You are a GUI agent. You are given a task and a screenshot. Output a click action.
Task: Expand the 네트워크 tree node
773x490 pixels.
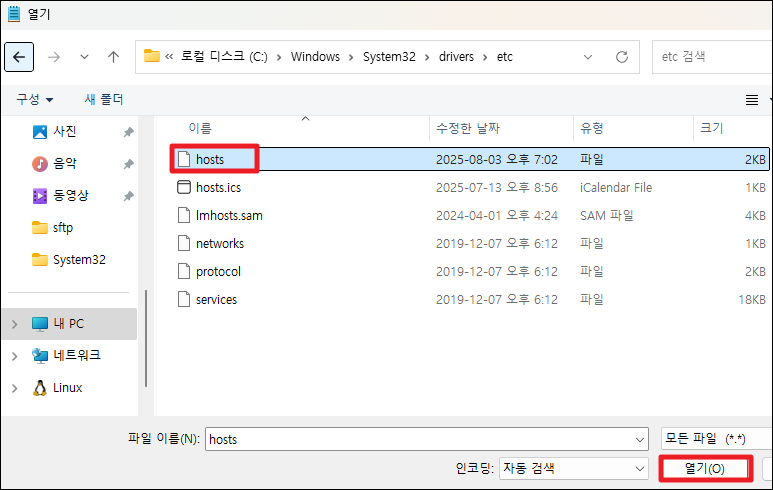tap(14, 356)
